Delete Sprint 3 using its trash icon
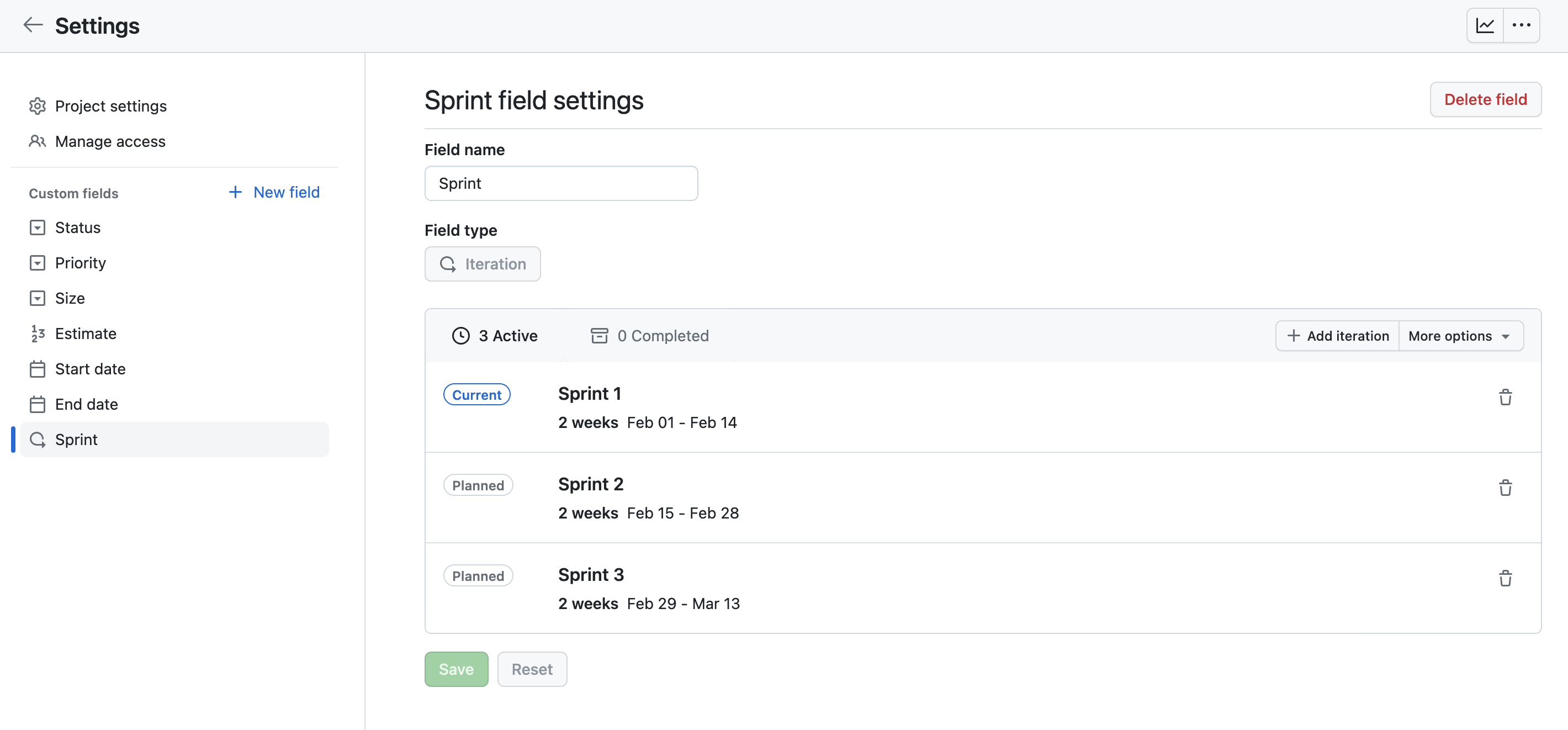The width and height of the screenshot is (1568, 730). pos(1506,578)
